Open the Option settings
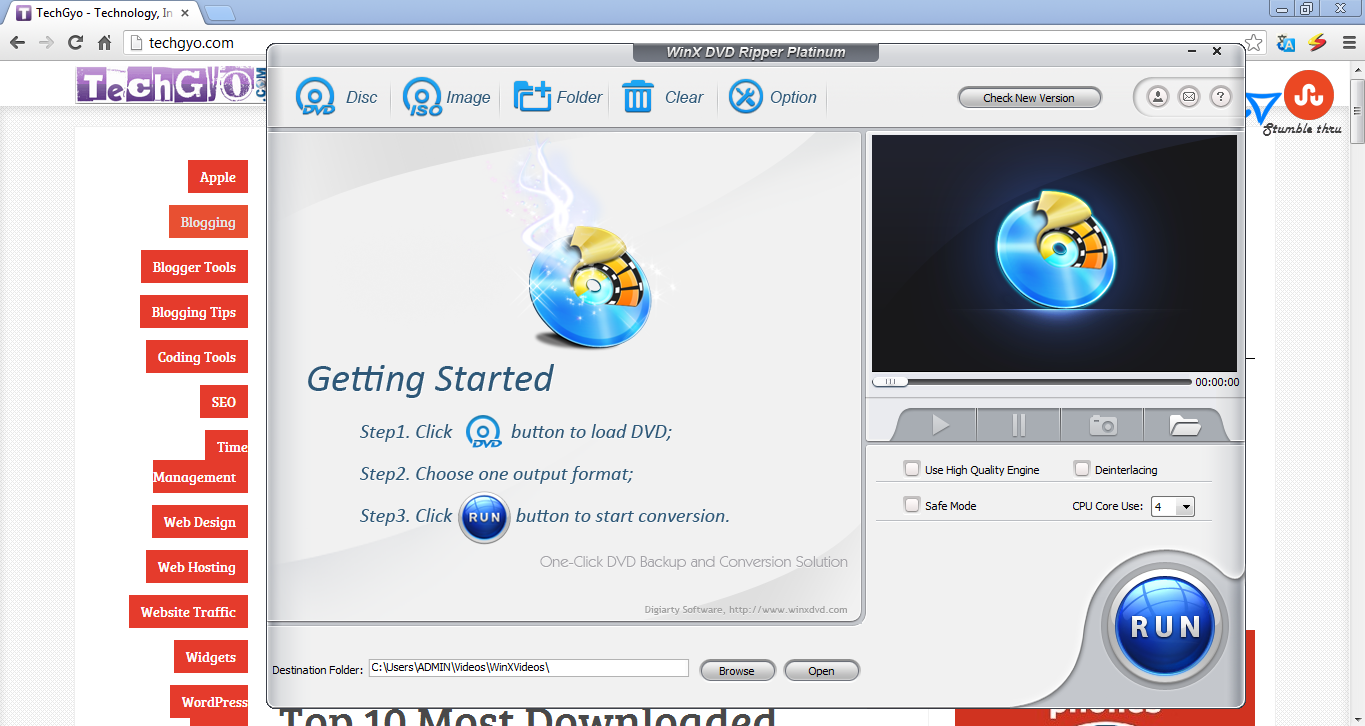This screenshot has height=726, width=1365. coord(773,97)
